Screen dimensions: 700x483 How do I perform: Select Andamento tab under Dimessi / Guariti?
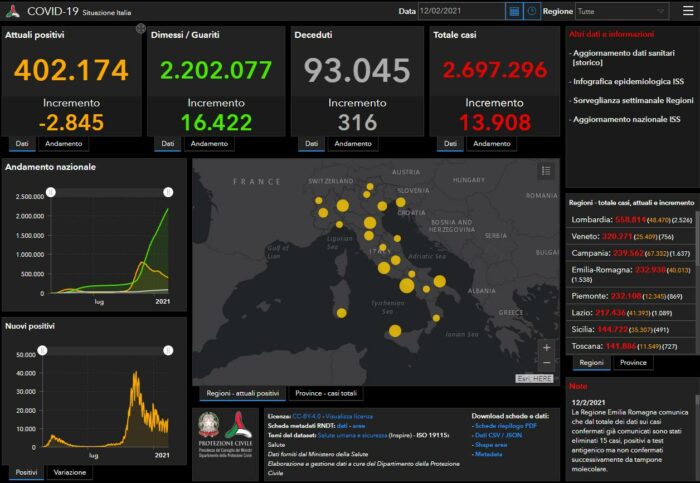209,144
